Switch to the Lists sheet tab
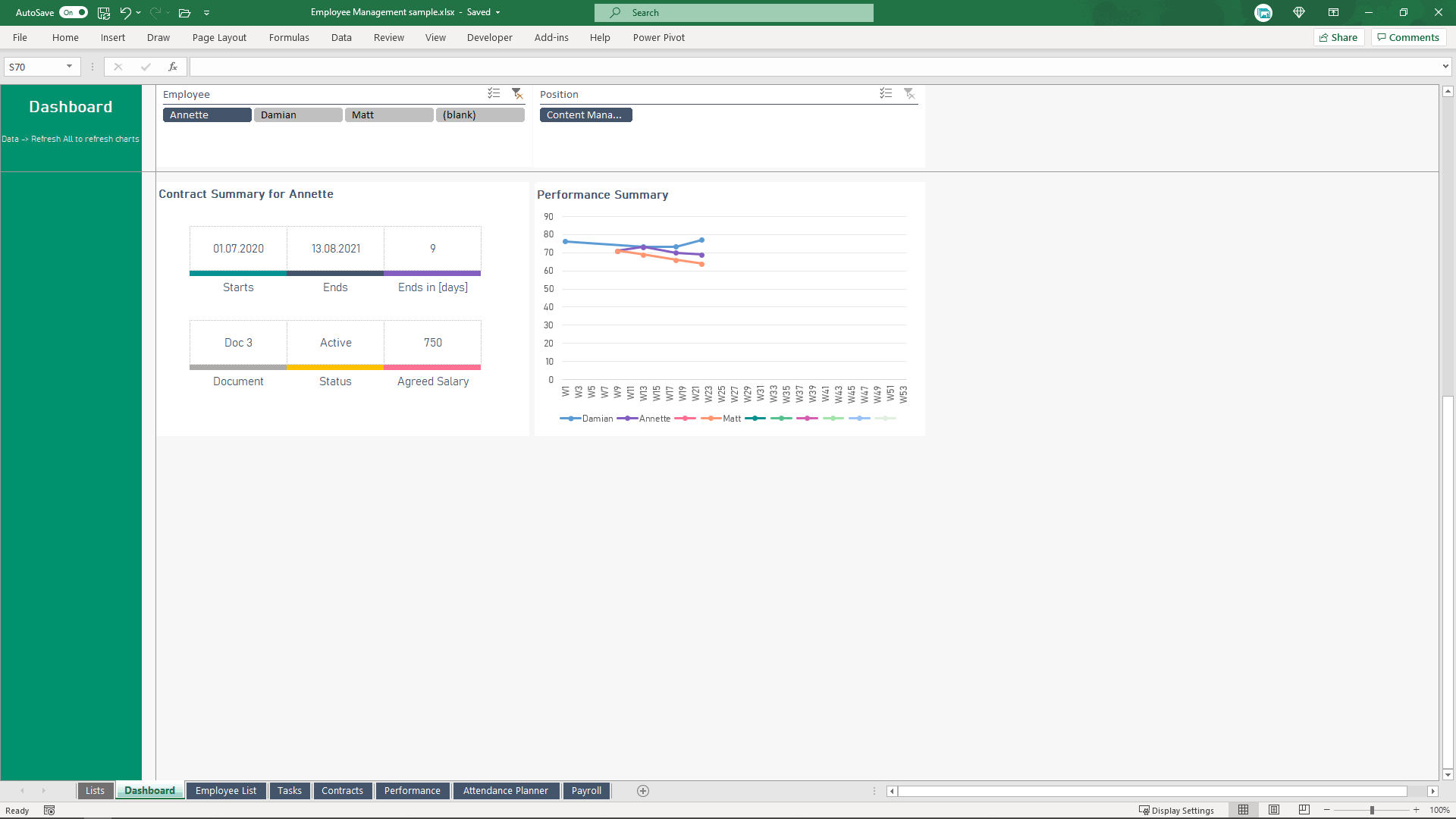Image resolution: width=1456 pixels, height=819 pixels. click(x=95, y=790)
